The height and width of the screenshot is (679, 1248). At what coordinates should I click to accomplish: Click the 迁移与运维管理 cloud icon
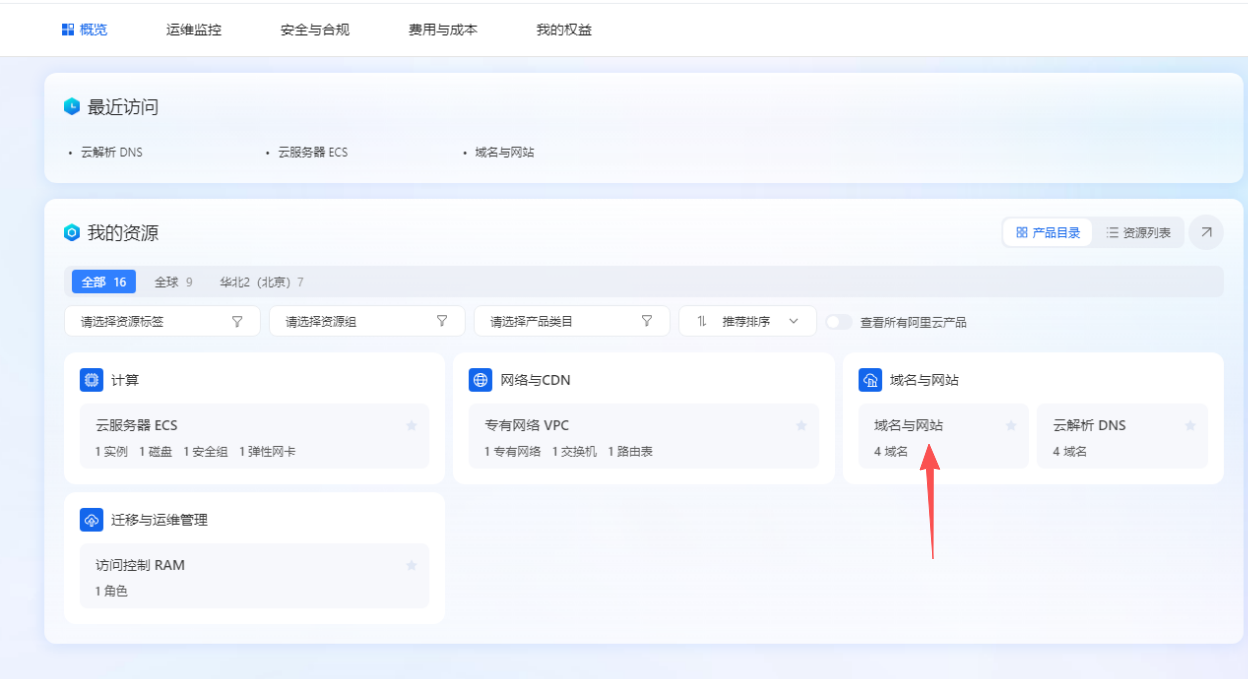[91, 520]
